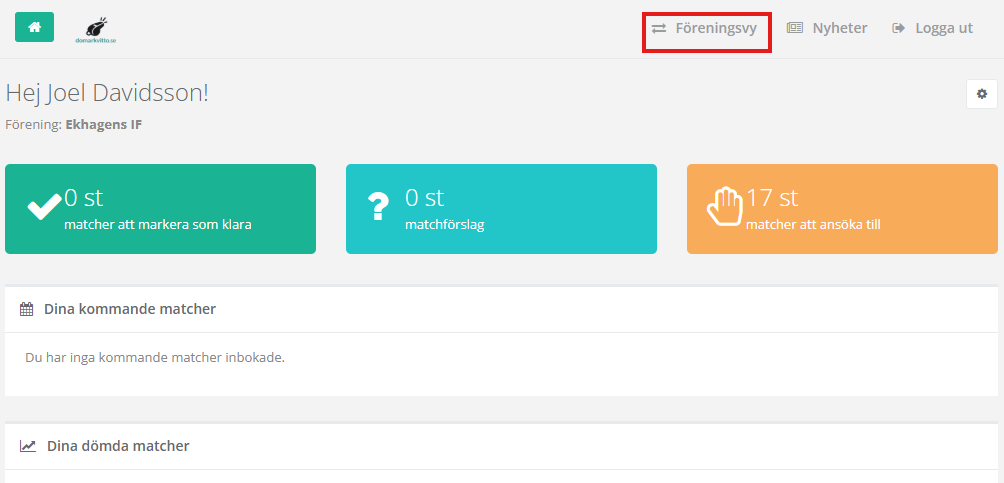Open the Nyheter page
The image size is (1004, 483).
coord(827,28)
